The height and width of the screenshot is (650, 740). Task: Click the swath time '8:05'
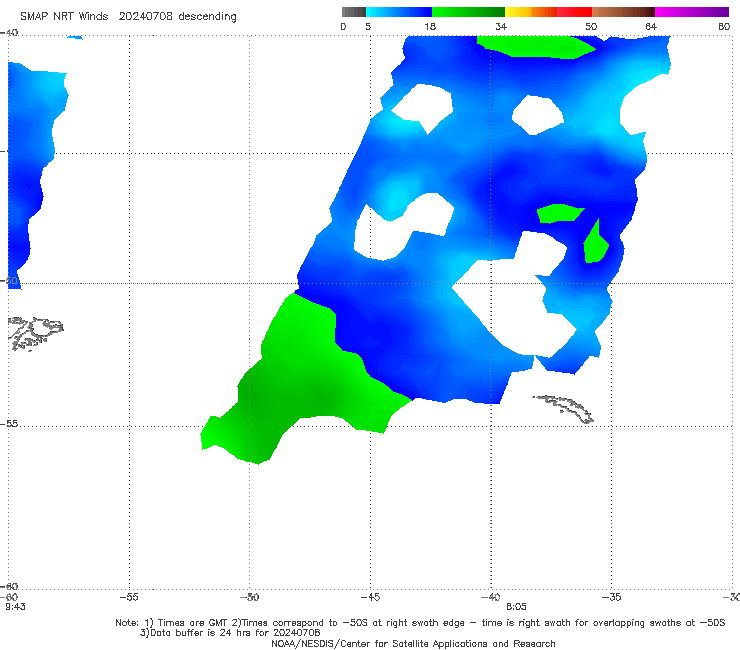(x=516, y=607)
